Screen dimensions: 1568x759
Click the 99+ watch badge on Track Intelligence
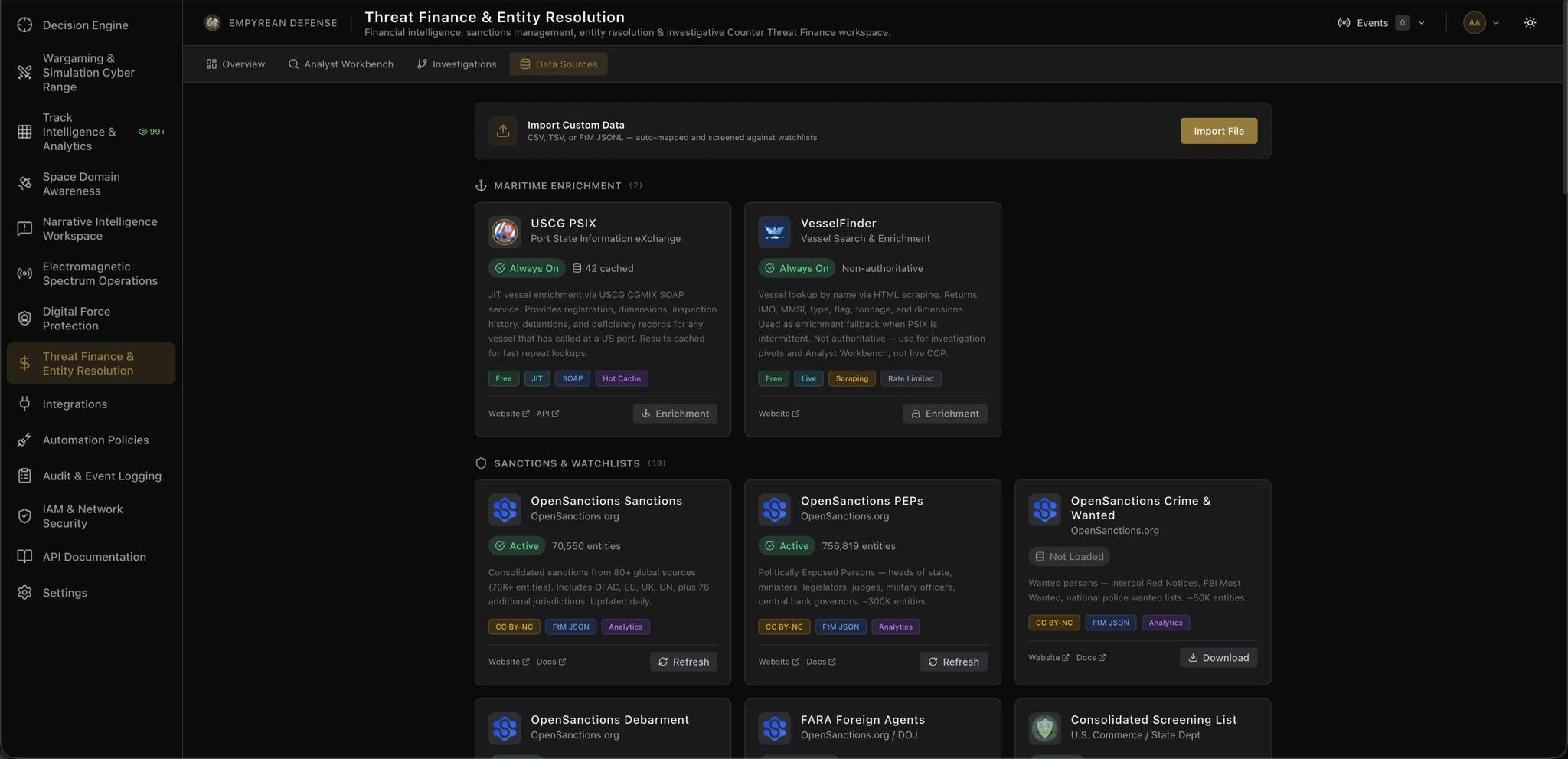(x=152, y=132)
